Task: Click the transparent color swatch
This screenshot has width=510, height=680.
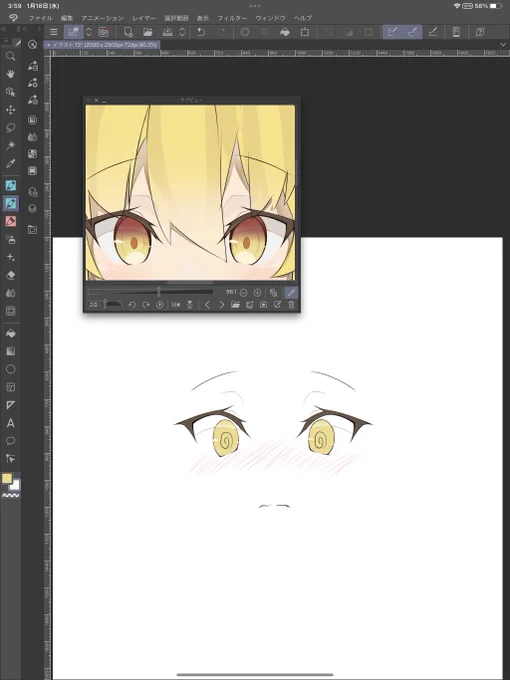Action: click(11, 495)
